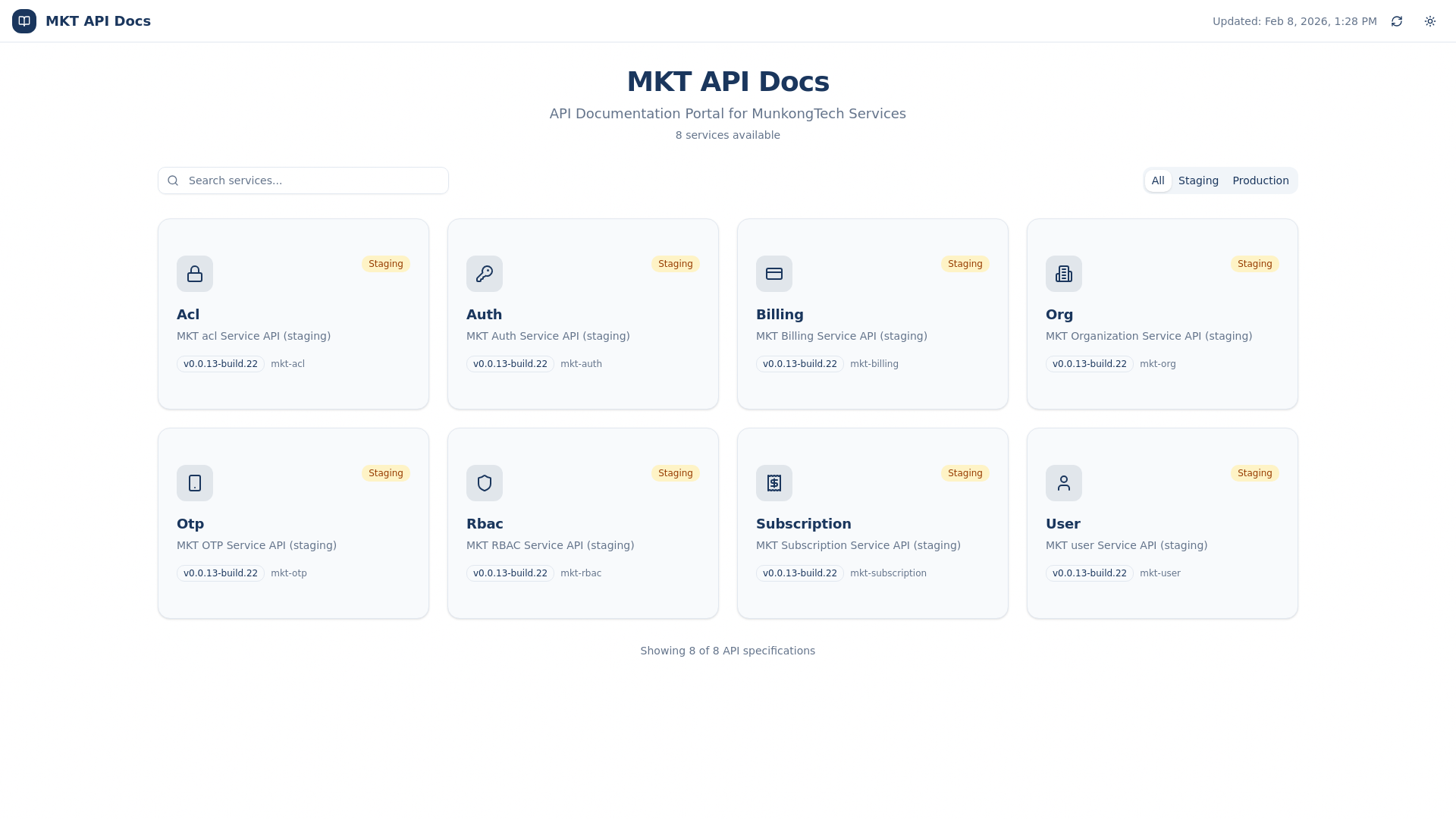The width and height of the screenshot is (1456, 819).
Task: Open the Billing service title
Action: click(780, 315)
